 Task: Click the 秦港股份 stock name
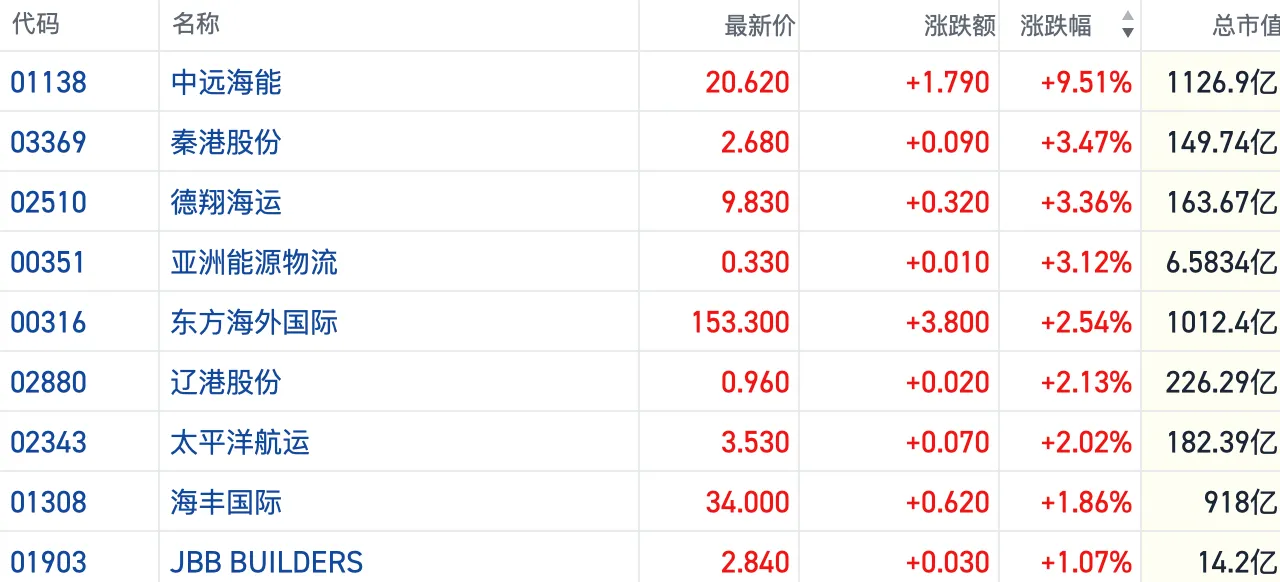click(226, 142)
